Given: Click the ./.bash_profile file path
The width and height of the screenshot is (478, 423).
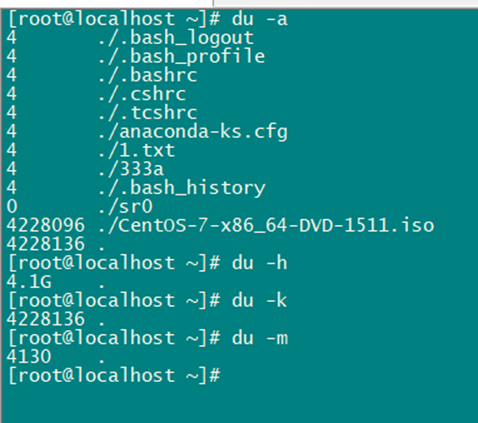Looking at the screenshot, I should 182,57.
